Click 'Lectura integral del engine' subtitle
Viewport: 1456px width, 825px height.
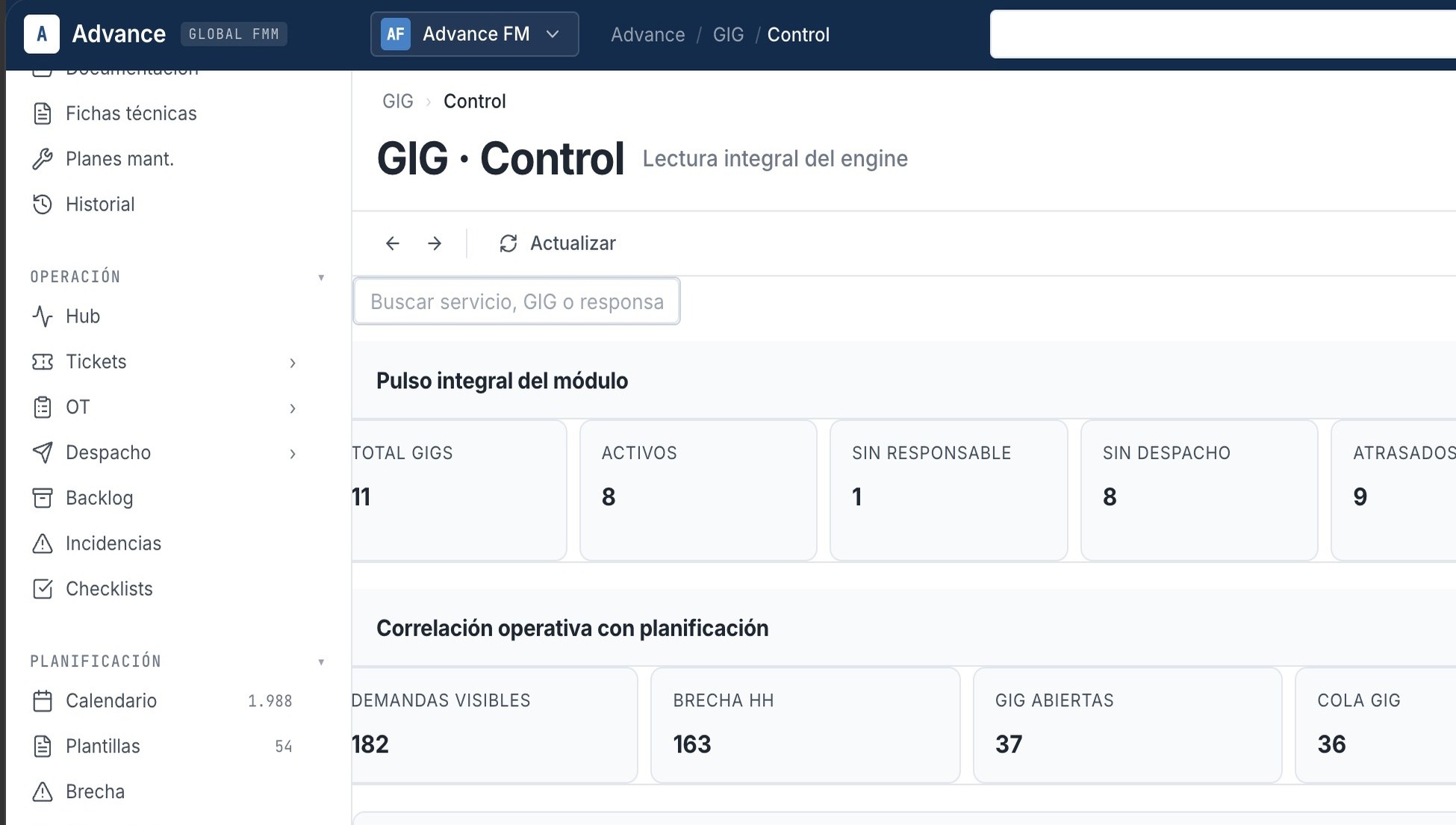pos(775,159)
